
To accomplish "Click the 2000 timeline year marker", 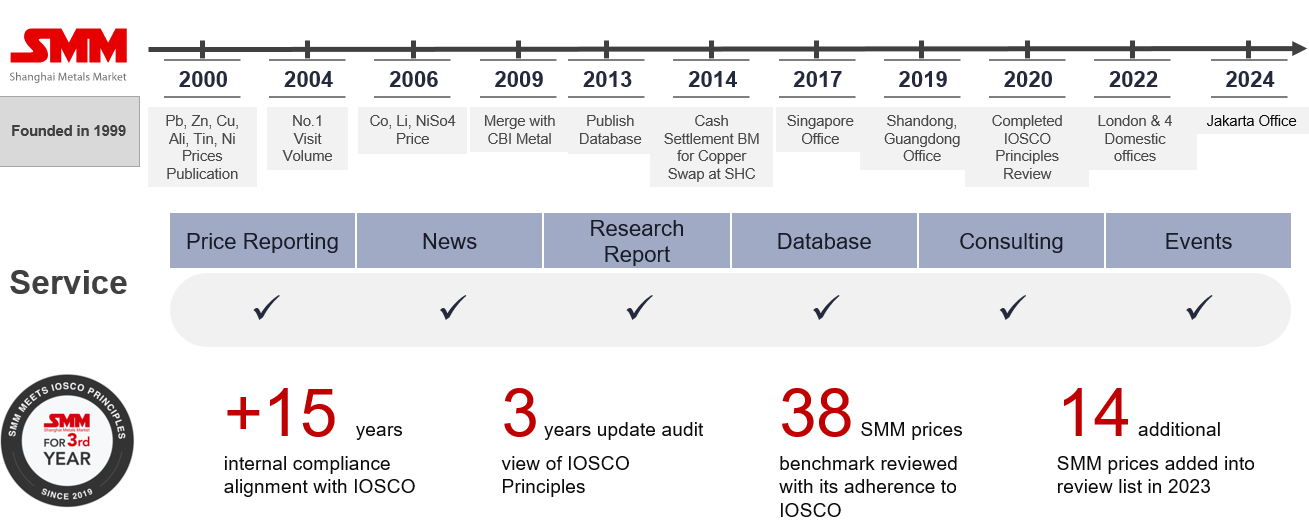I will 203,79.
